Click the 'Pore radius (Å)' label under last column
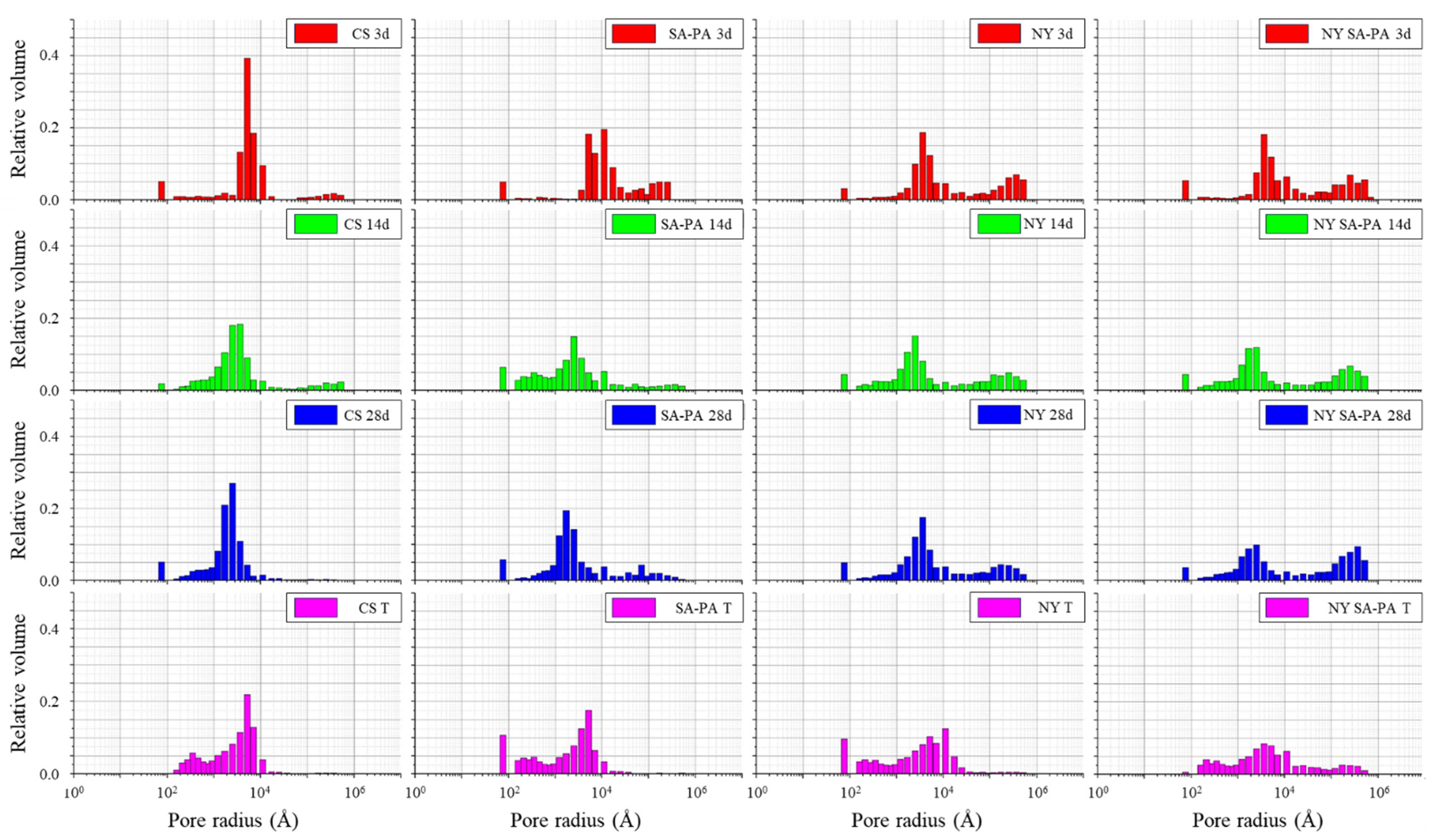 [x=1257, y=820]
